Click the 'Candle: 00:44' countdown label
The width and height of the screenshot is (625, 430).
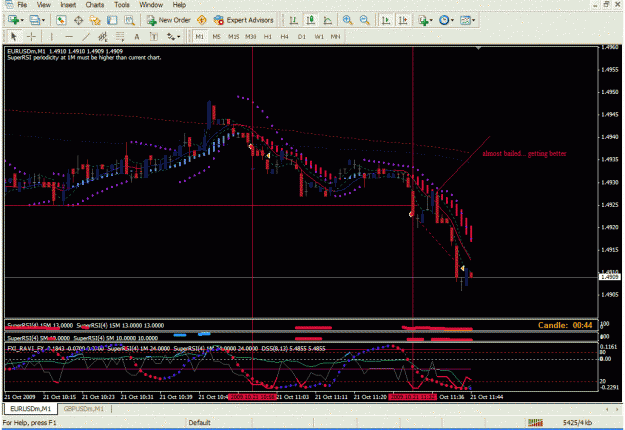(565, 325)
